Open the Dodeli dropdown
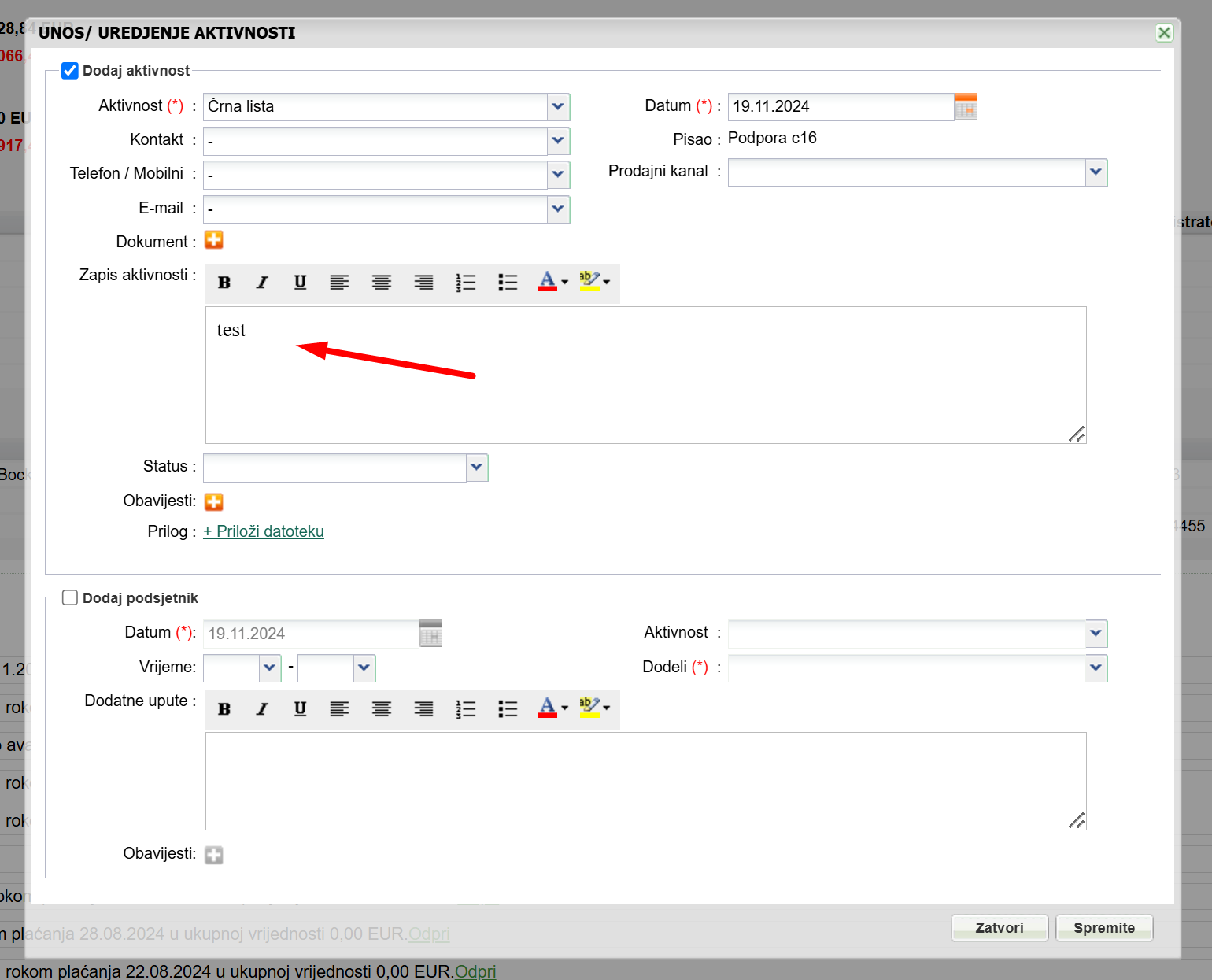The width and height of the screenshot is (1212, 980). (1096, 668)
